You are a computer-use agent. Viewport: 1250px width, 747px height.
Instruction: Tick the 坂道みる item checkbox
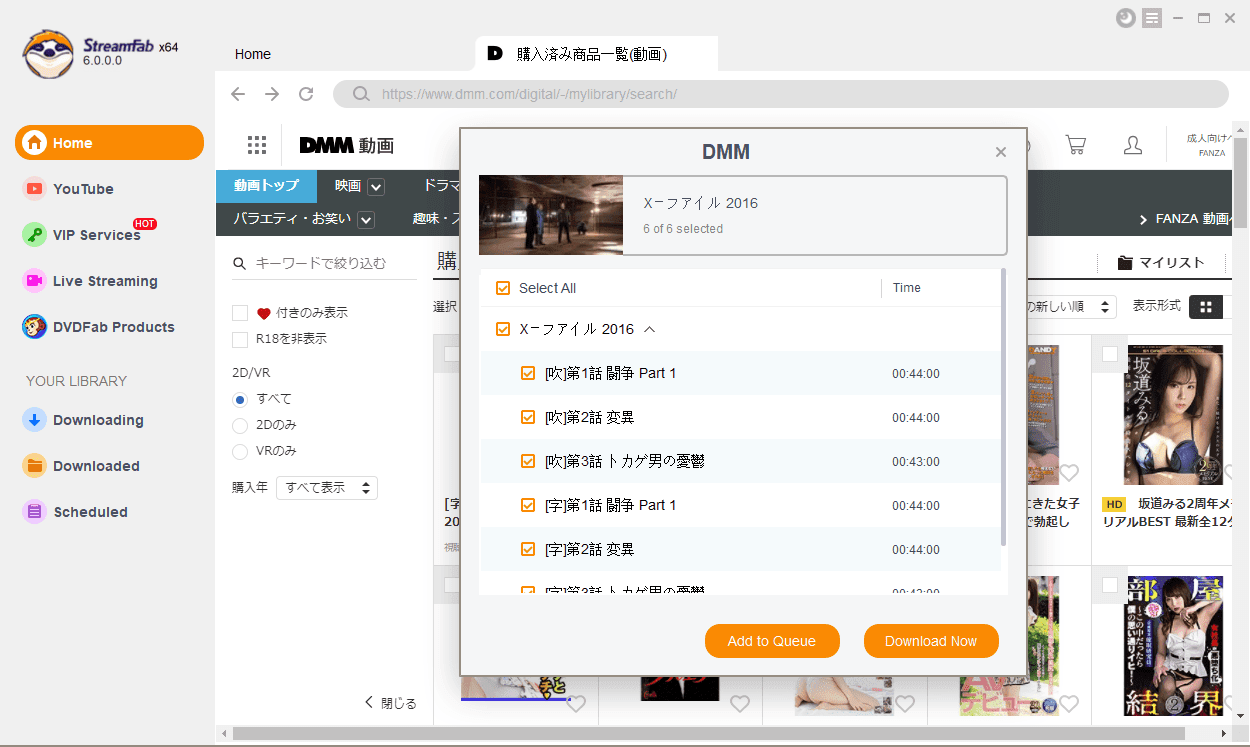point(1110,354)
